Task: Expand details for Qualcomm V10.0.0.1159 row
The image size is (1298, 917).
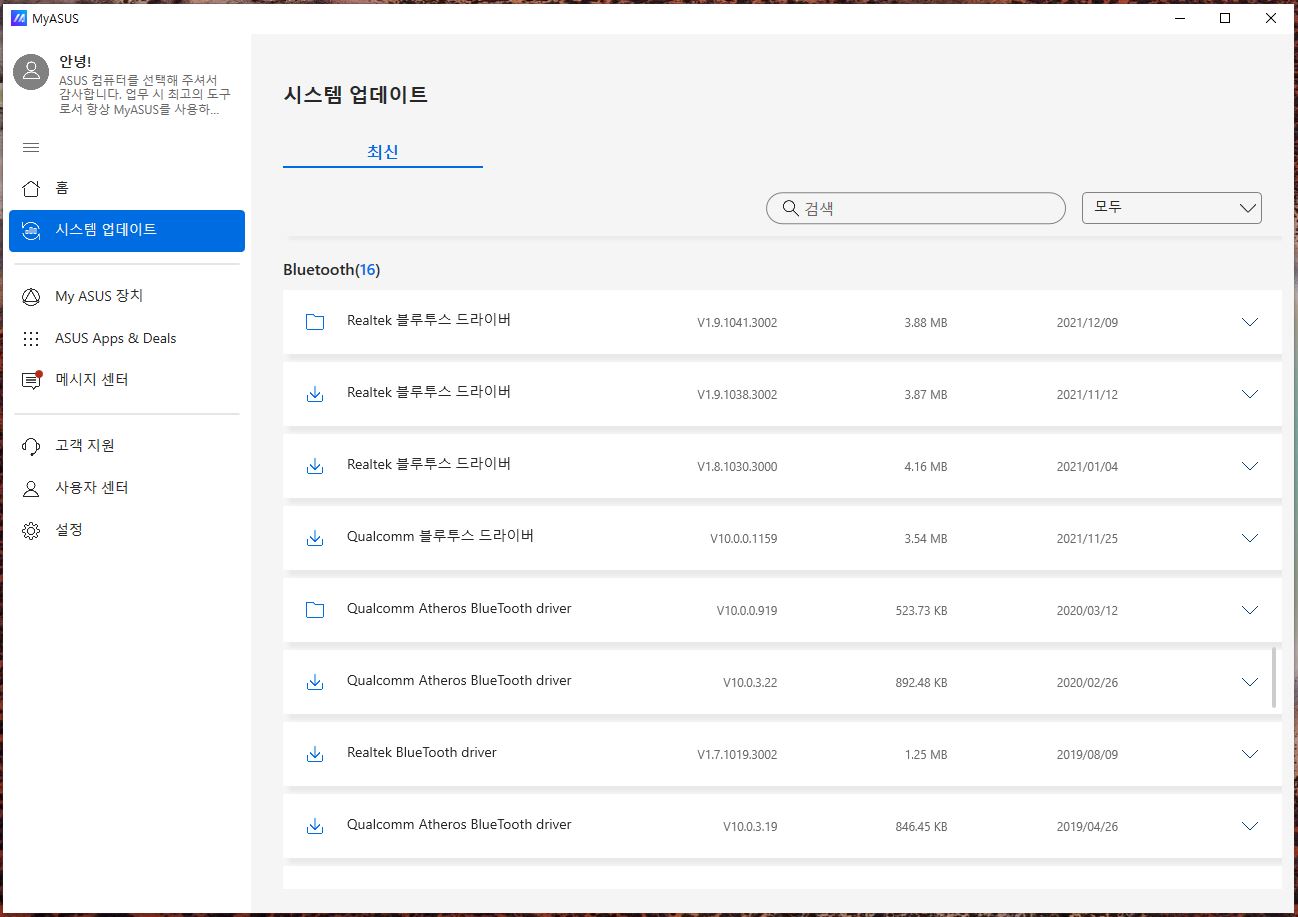Action: pyautogui.click(x=1249, y=538)
